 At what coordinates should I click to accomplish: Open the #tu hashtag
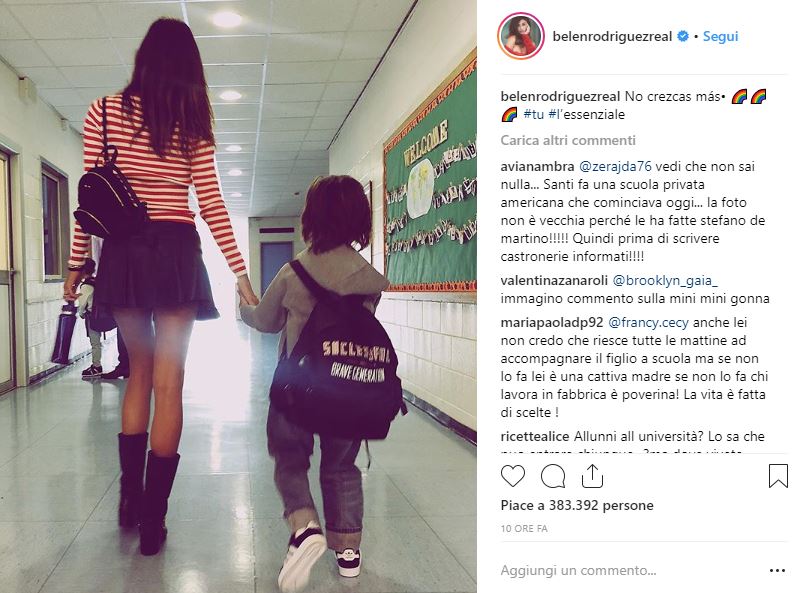533,115
